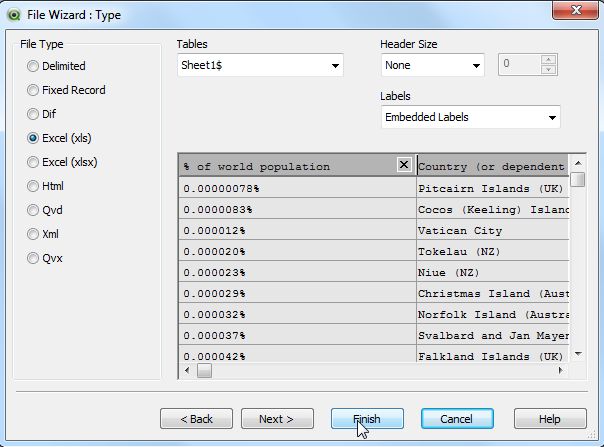Viewport: 604px width, 447px height.
Task: Switch to Excel (xlsx) file type
Action: [x=62, y=162]
